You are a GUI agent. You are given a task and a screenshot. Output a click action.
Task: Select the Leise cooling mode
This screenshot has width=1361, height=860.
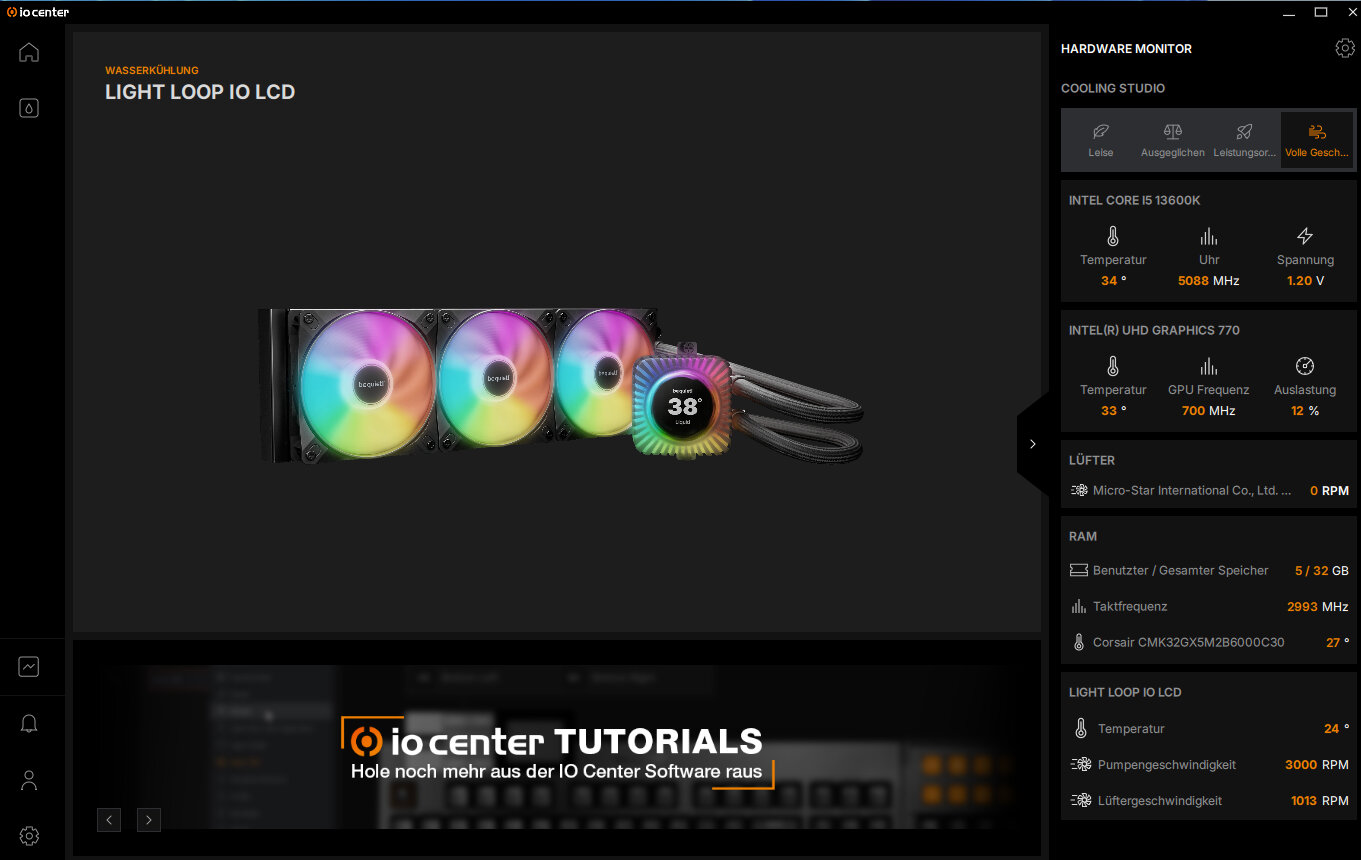1100,140
